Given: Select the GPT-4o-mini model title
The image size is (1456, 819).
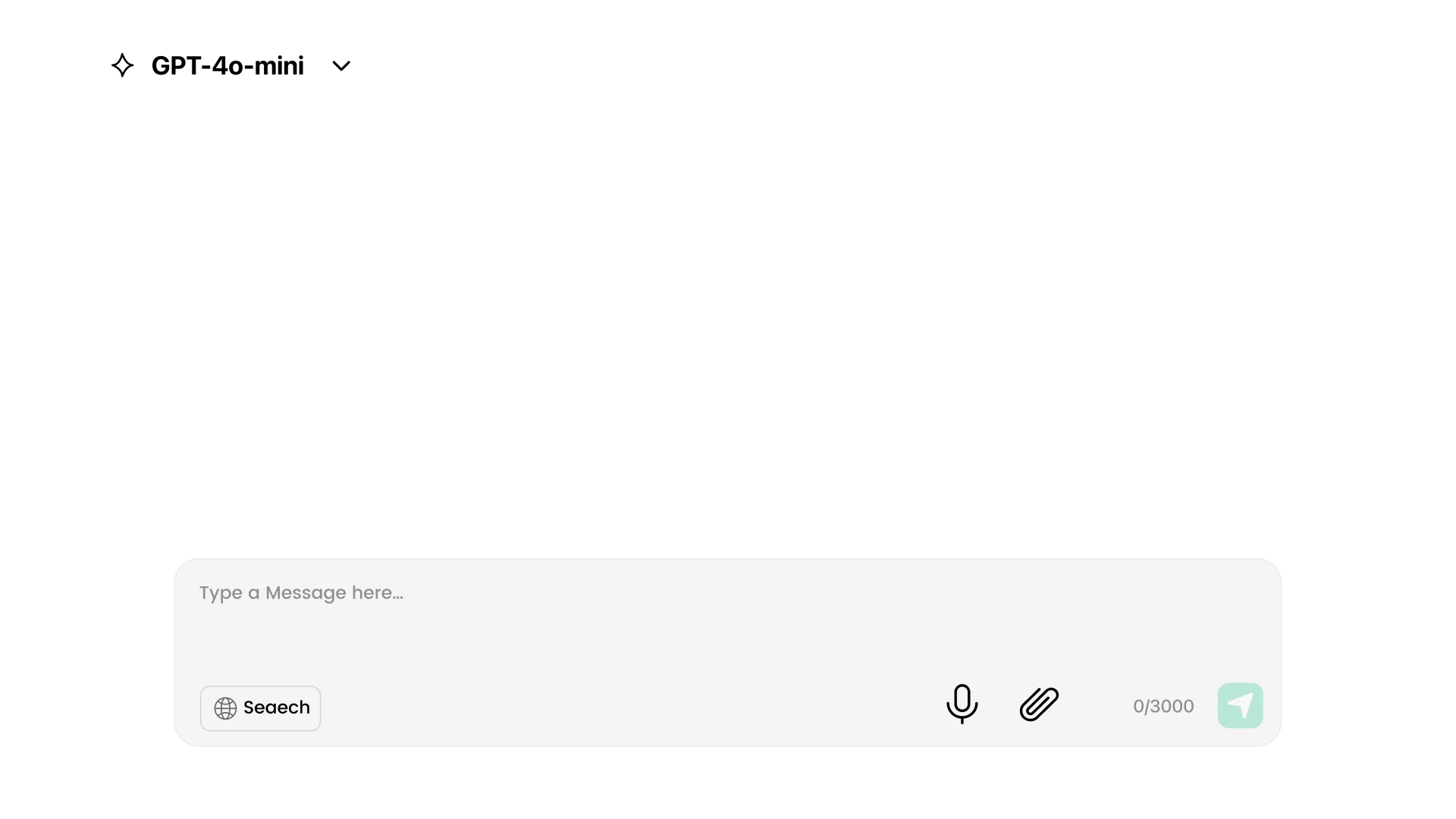Looking at the screenshot, I should (x=227, y=66).
